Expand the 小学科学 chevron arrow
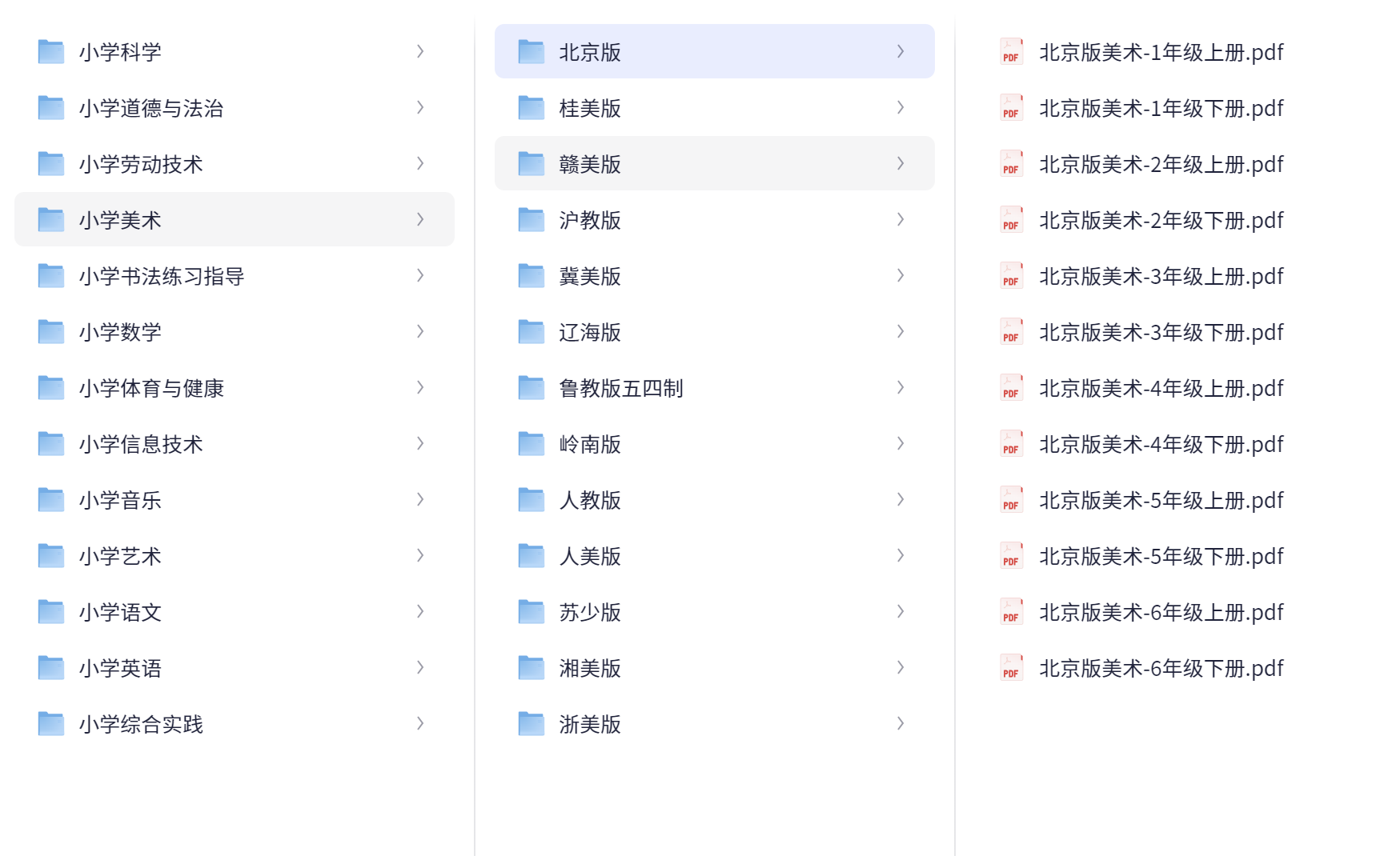 (x=420, y=51)
